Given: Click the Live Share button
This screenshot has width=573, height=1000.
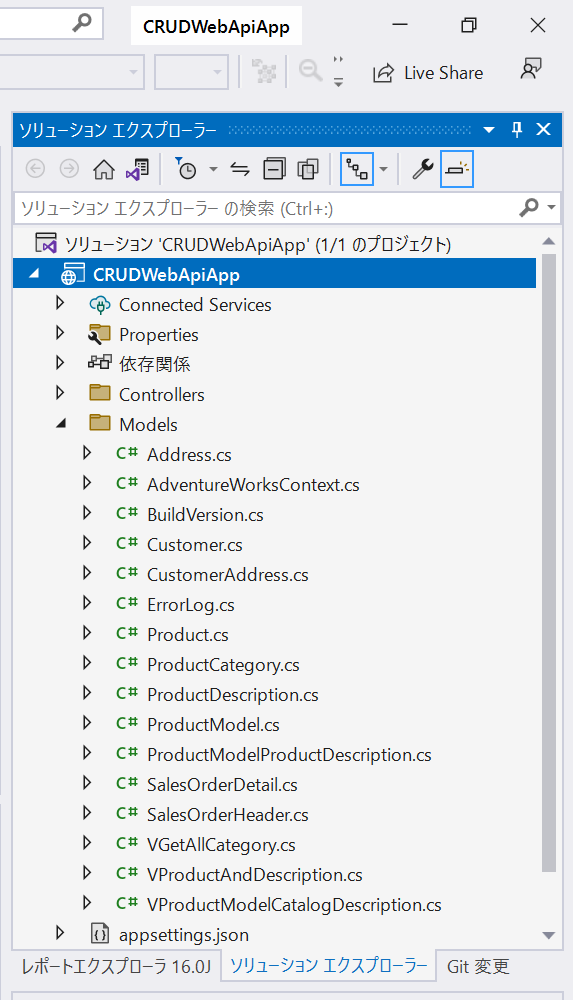Looking at the screenshot, I should tap(428, 73).
